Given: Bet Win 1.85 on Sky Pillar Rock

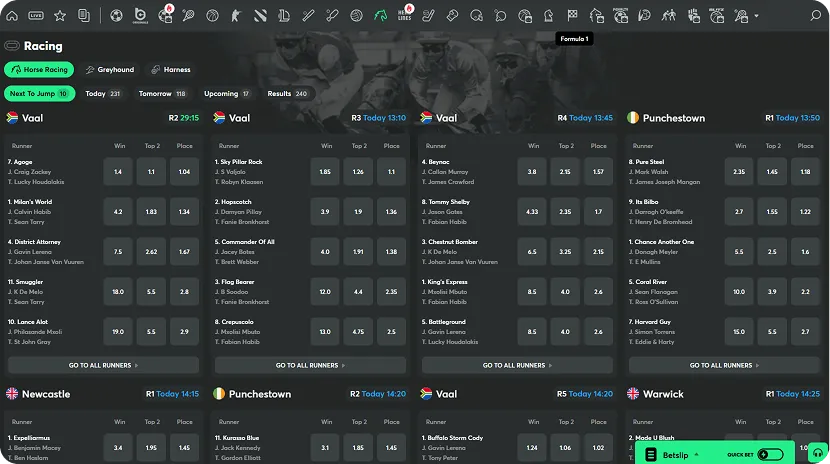Looking at the screenshot, I should pos(325,171).
